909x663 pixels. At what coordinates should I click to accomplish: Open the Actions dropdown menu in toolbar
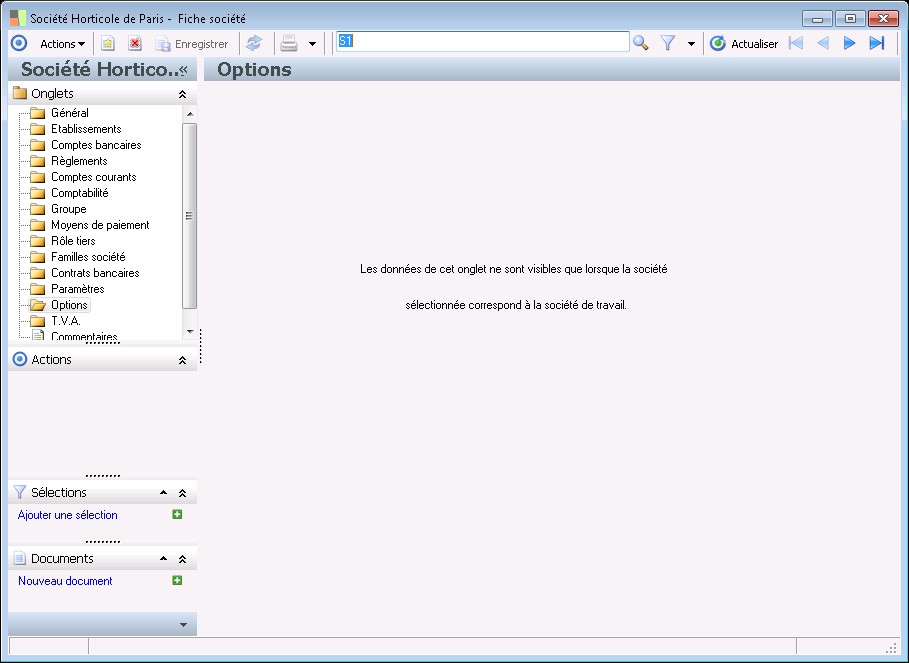click(x=62, y=44)
